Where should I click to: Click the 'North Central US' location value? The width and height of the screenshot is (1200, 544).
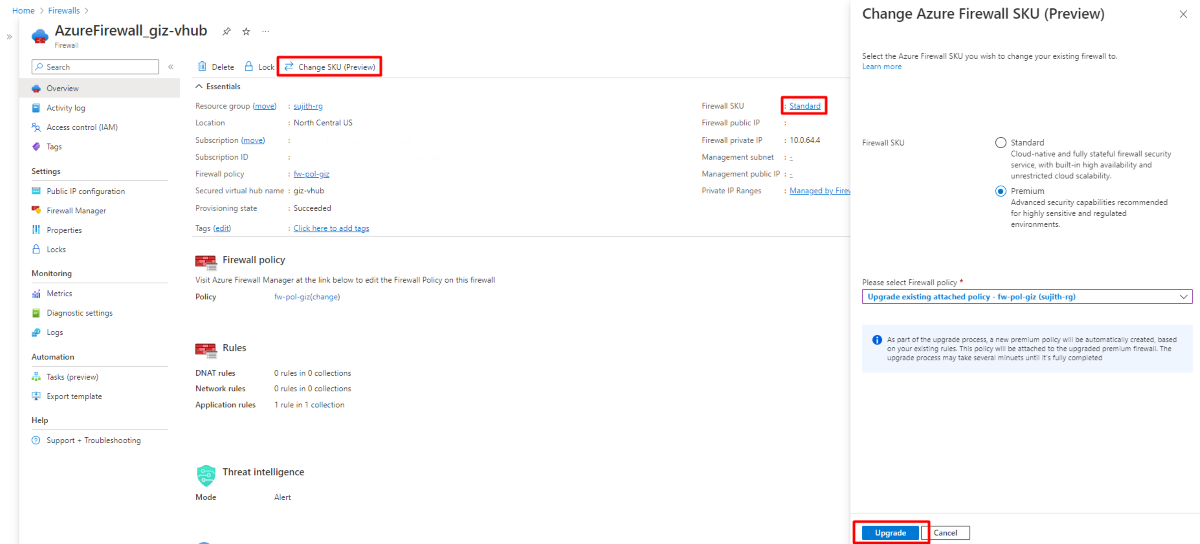coord(322,122)
